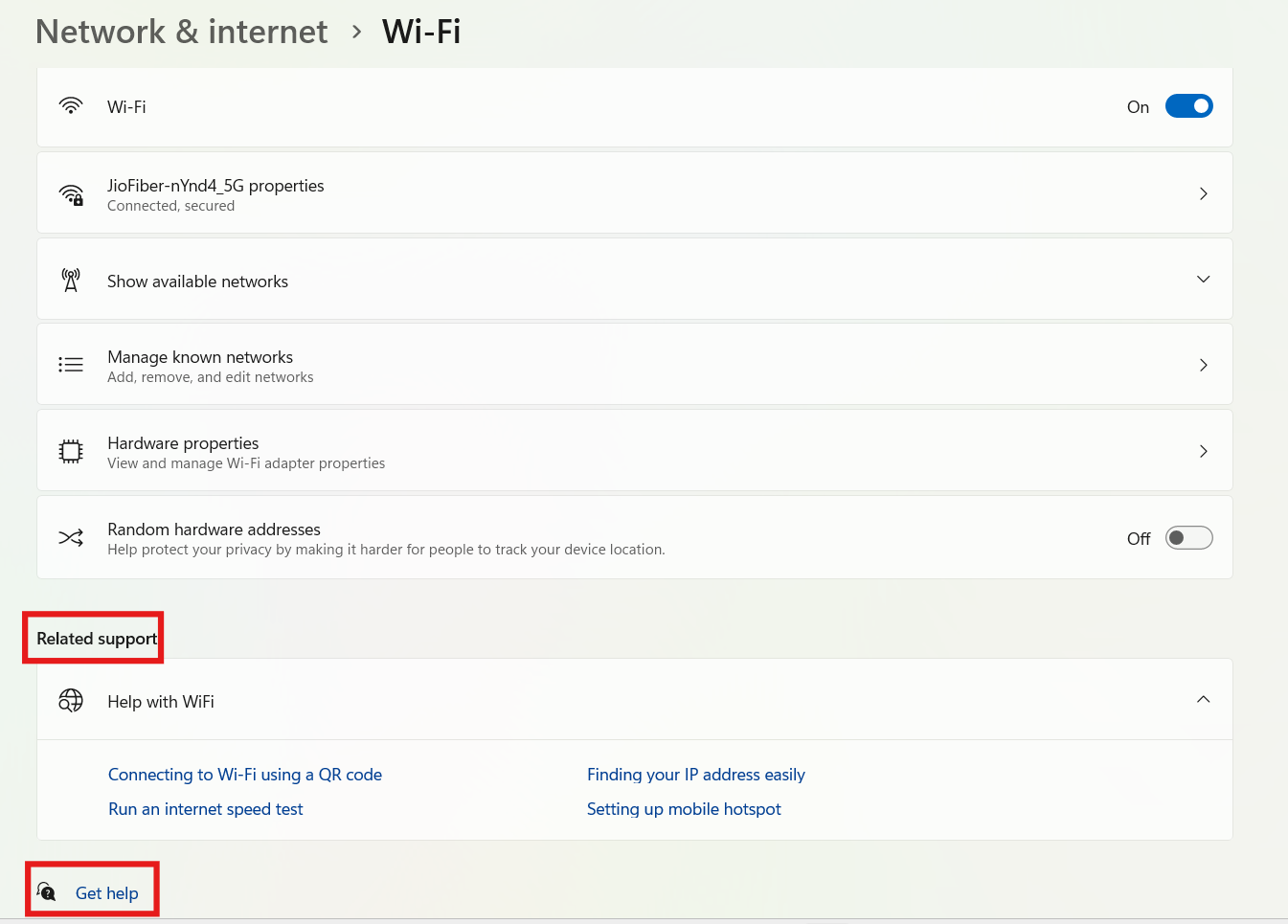Click the Get help question mark icon
Image resolution: width=1288 pixels, height=924 pixels.
click(x=47, y=891)
